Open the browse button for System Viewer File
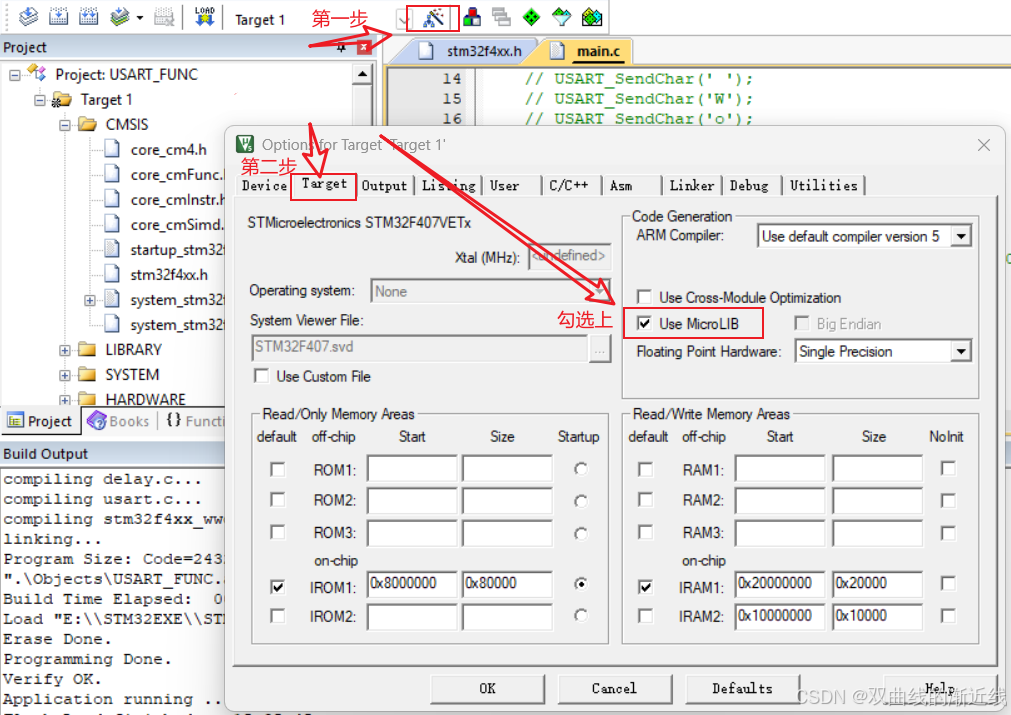The width and height of the screenshot is (1011, 715). coord(600,348)
